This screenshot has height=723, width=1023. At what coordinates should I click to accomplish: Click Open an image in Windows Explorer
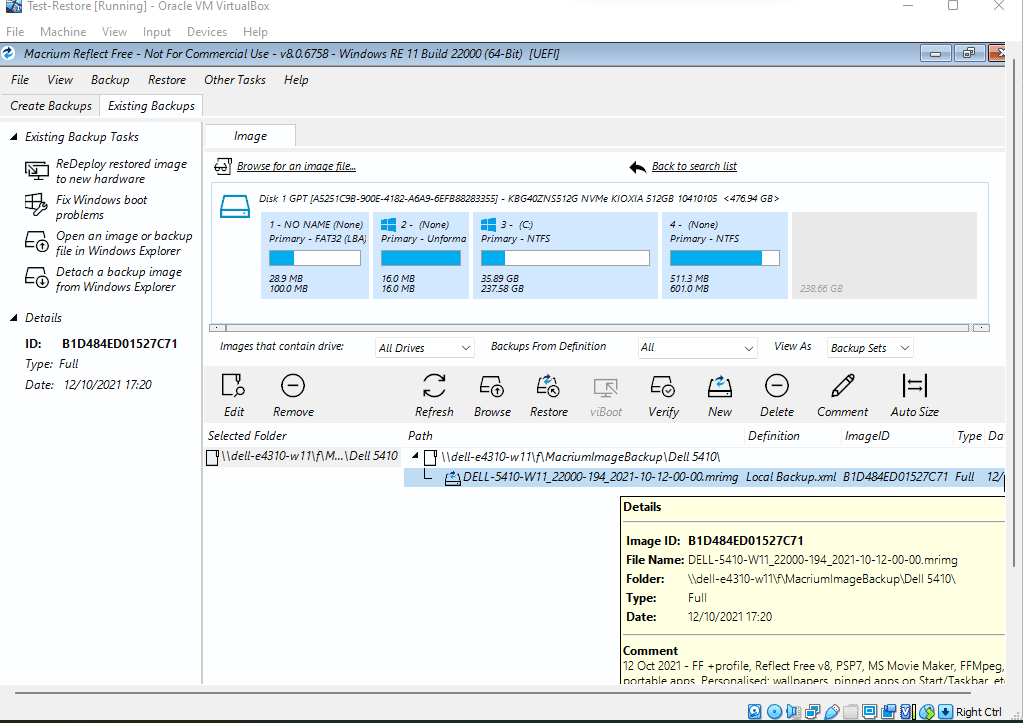(x=124, y=243)
